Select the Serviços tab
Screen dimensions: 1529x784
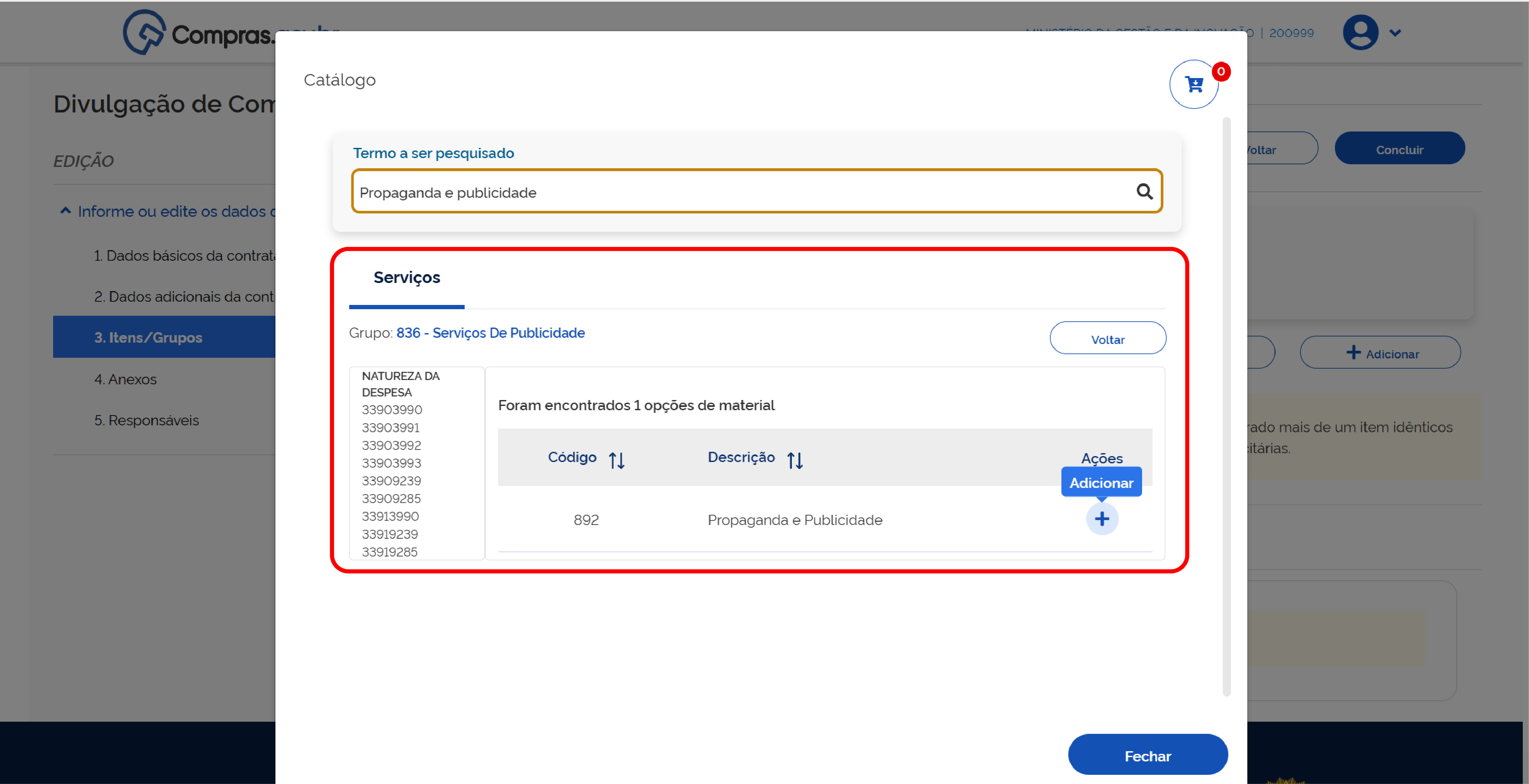pos(407,278)
